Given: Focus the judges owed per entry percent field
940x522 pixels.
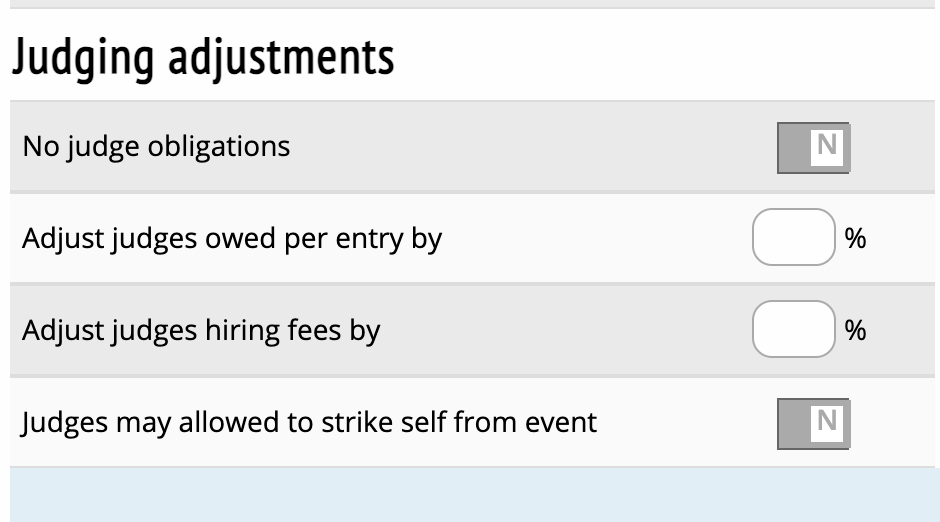Looking at the screenshot, I should pos(793,238).
